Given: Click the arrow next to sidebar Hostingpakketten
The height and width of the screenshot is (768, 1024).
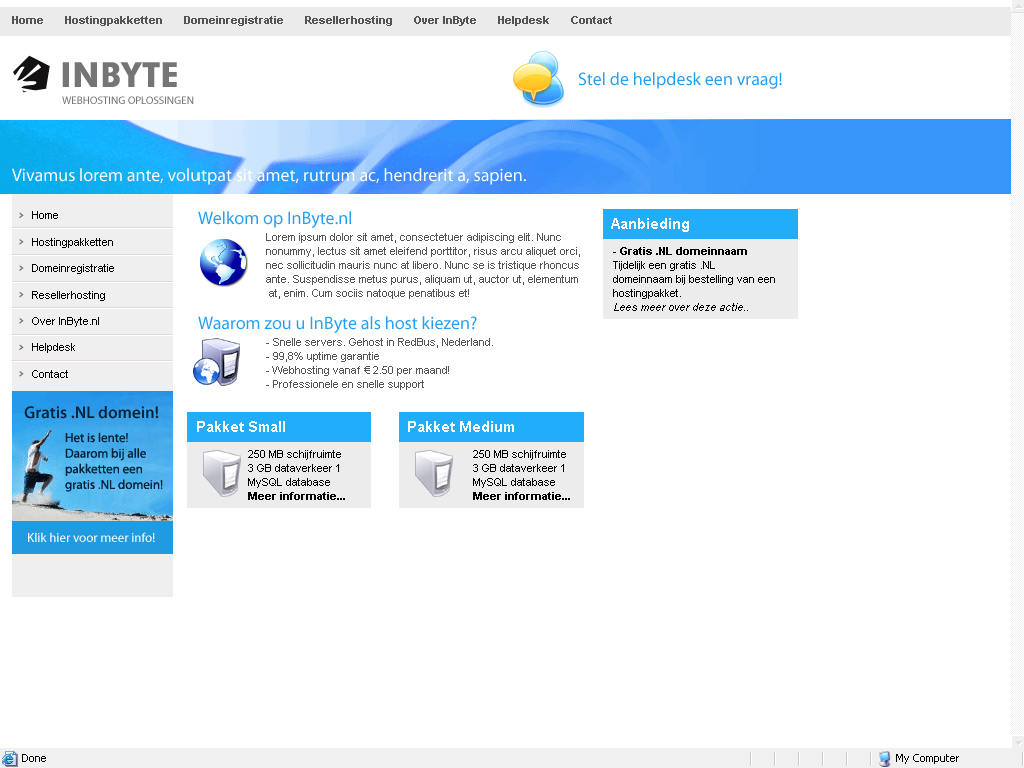Looking at the screenshot, I should (21, 242).
